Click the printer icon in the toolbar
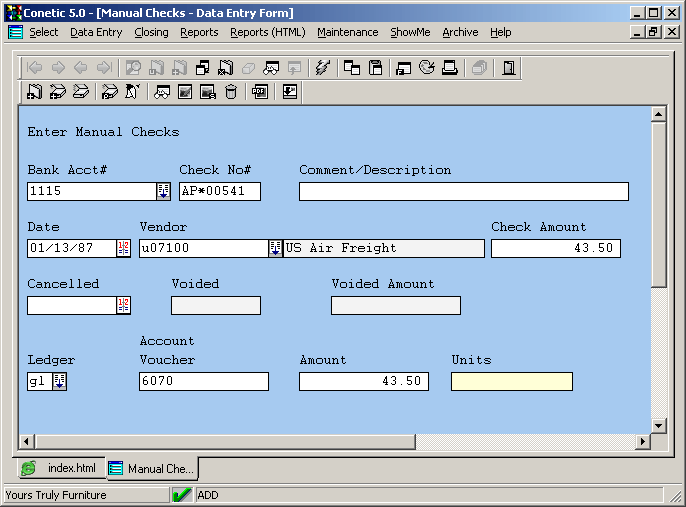Viewport: 686px width, 507px height. 450,68
